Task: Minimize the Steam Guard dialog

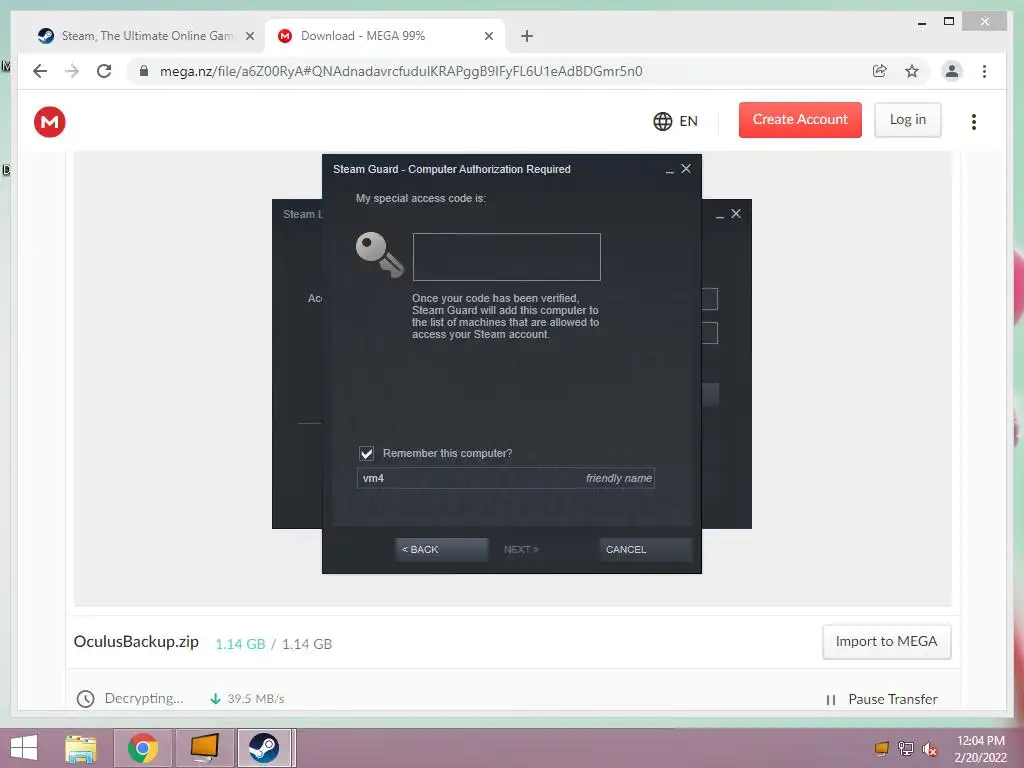Action: pos(669,170)
